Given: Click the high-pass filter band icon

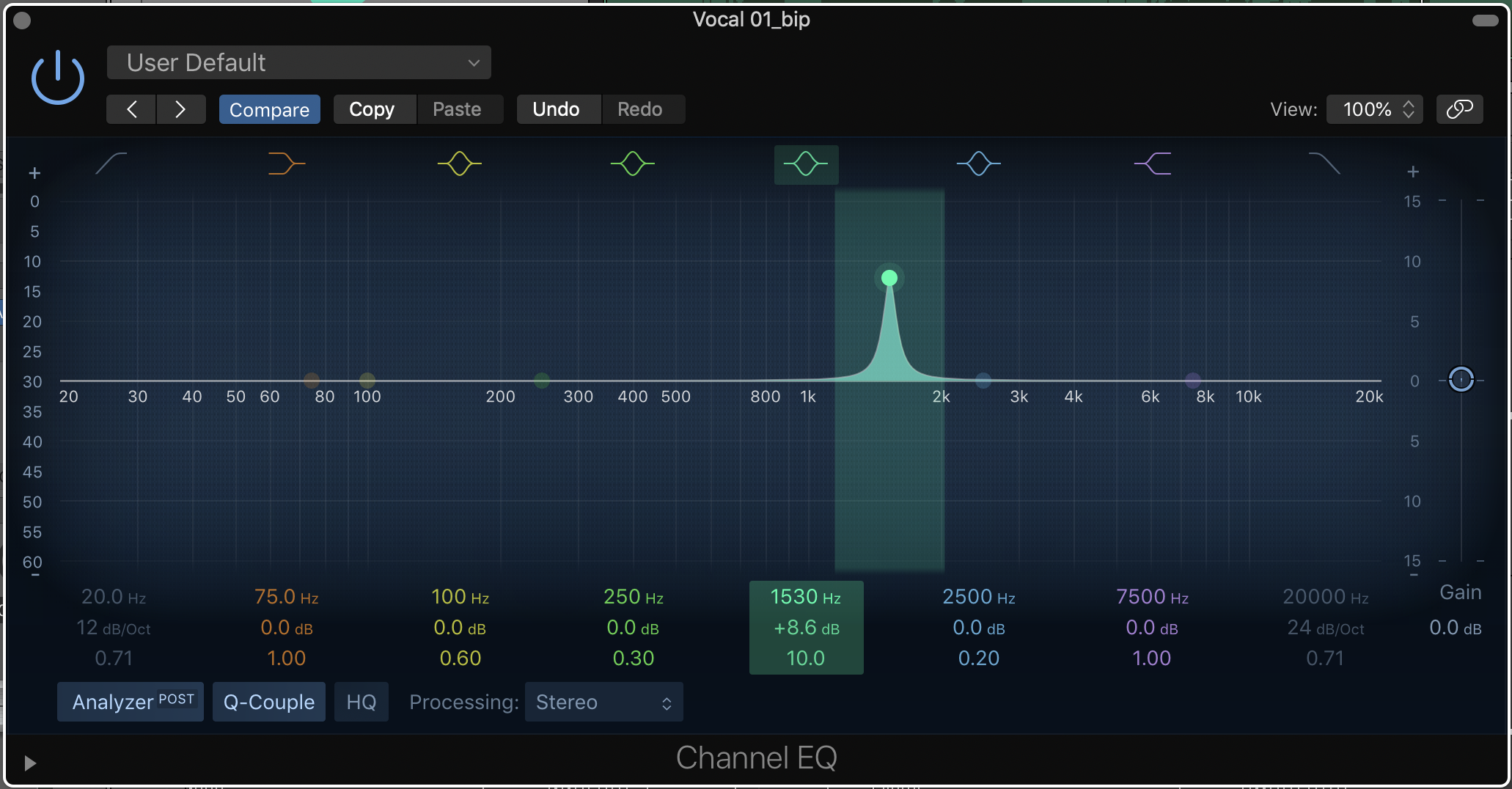Looking at the screenshot, I should (x=111, y=163).
